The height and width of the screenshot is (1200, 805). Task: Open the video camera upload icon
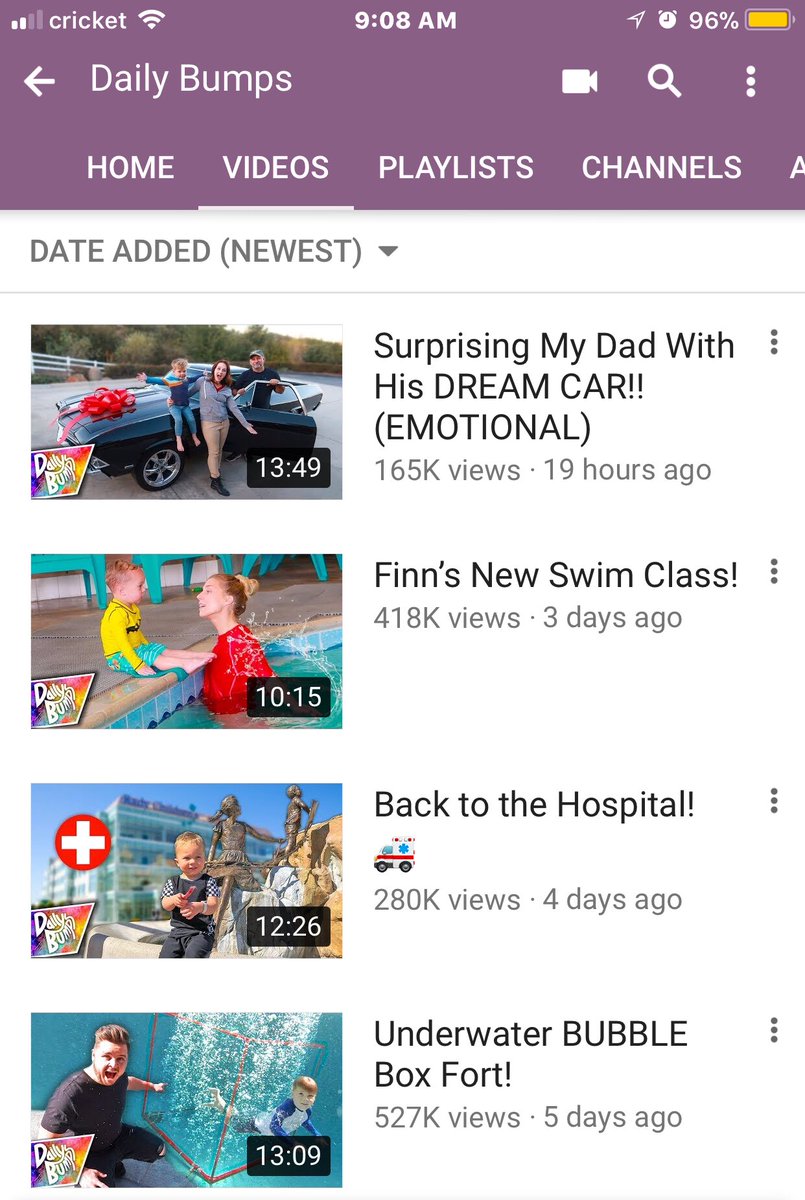coord(580,81)
